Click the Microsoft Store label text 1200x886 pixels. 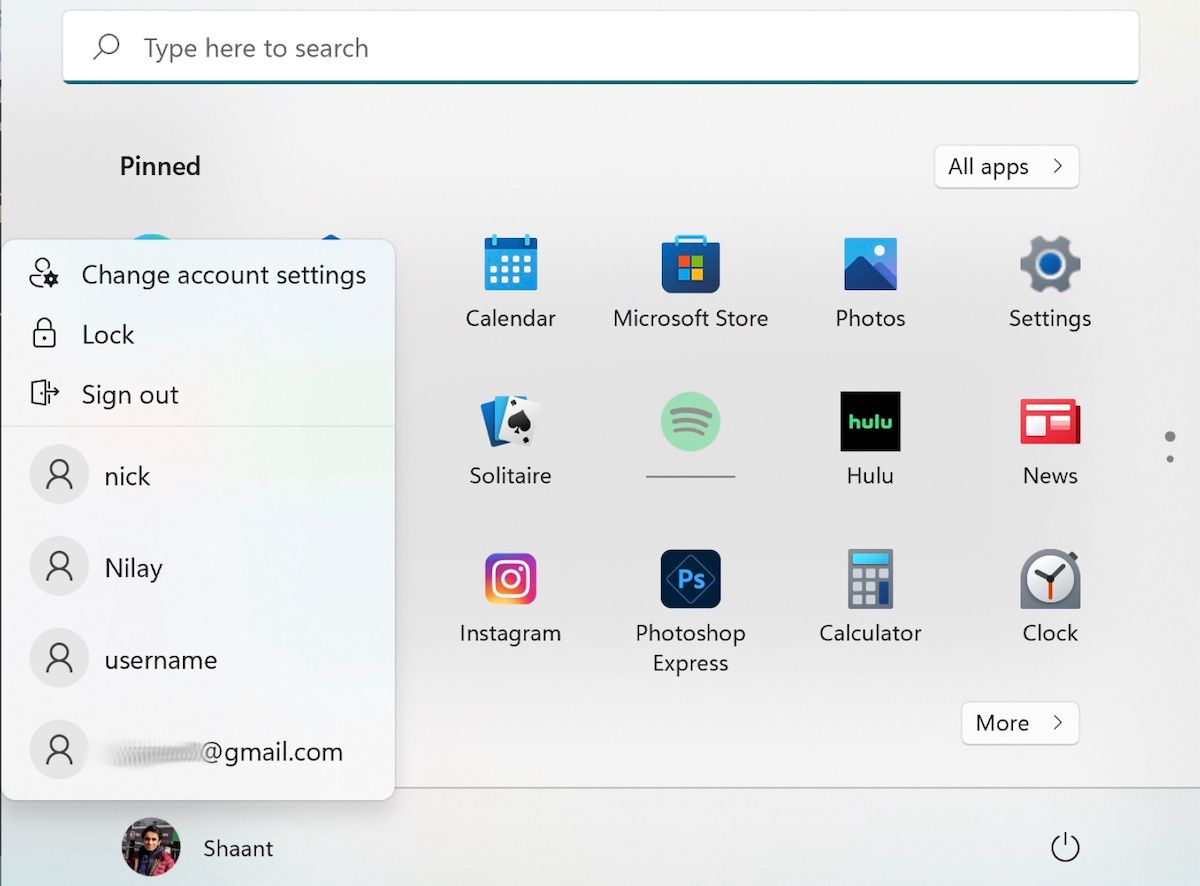[690, 318]
